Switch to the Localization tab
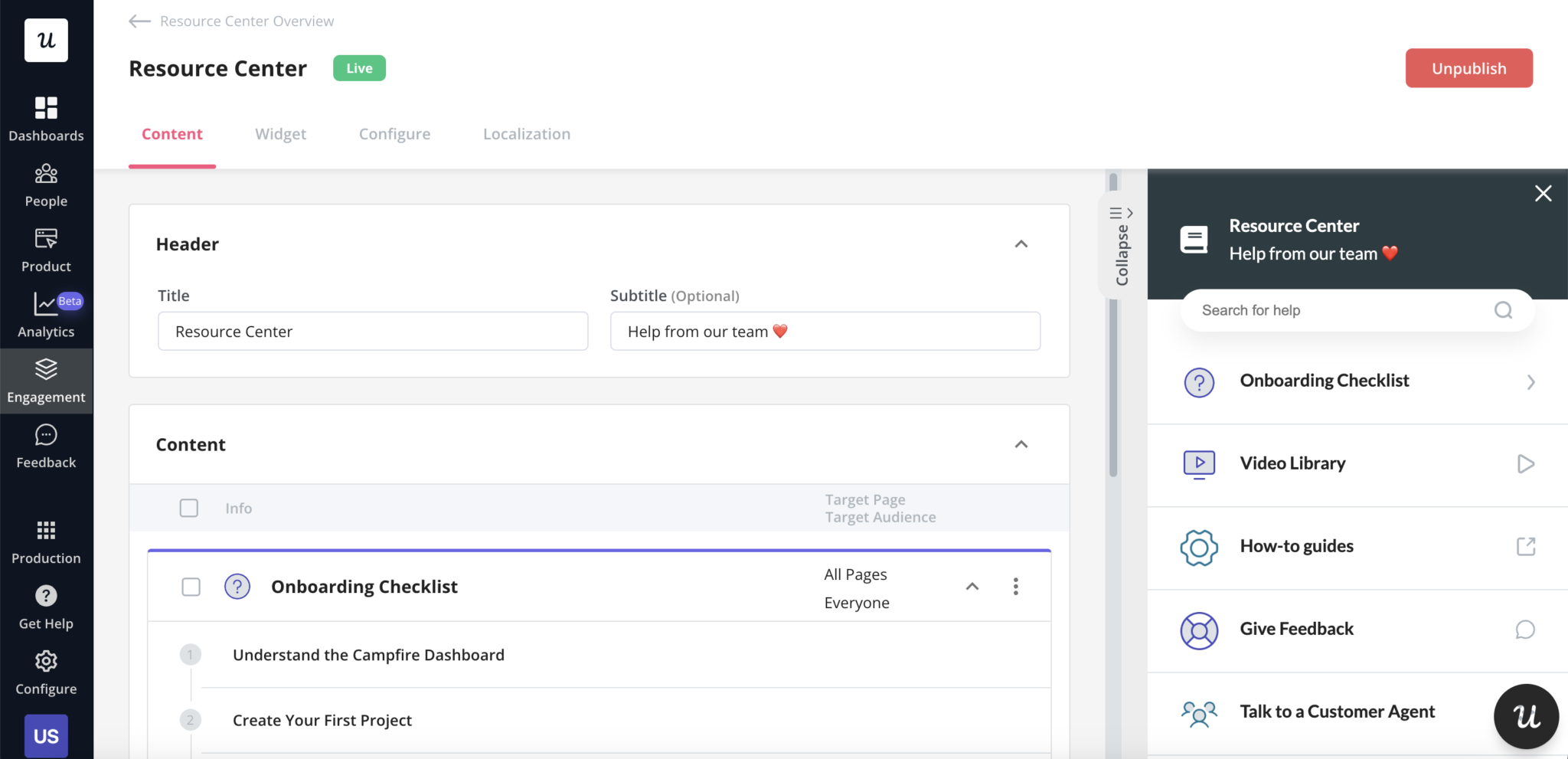 pyautogui.click(x=526, y=133)
